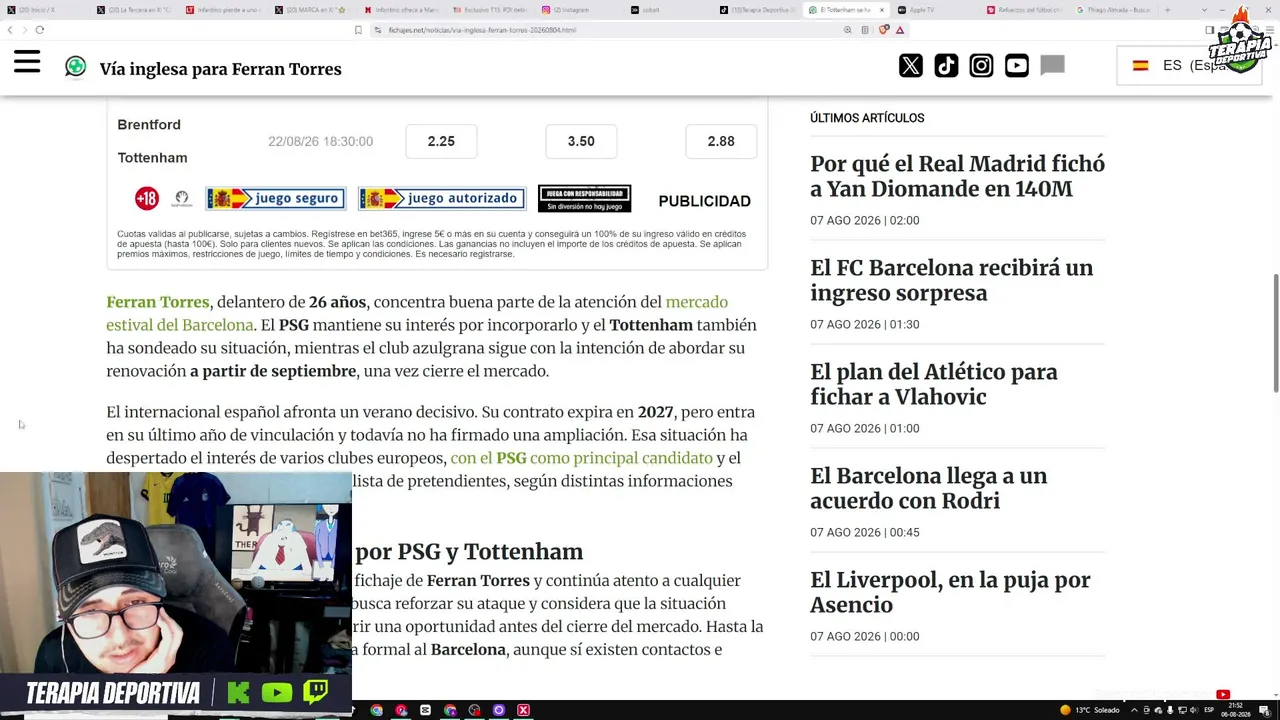
Task: Click the 'Juega con responsabilidad' badge
Action: [584, 198]
